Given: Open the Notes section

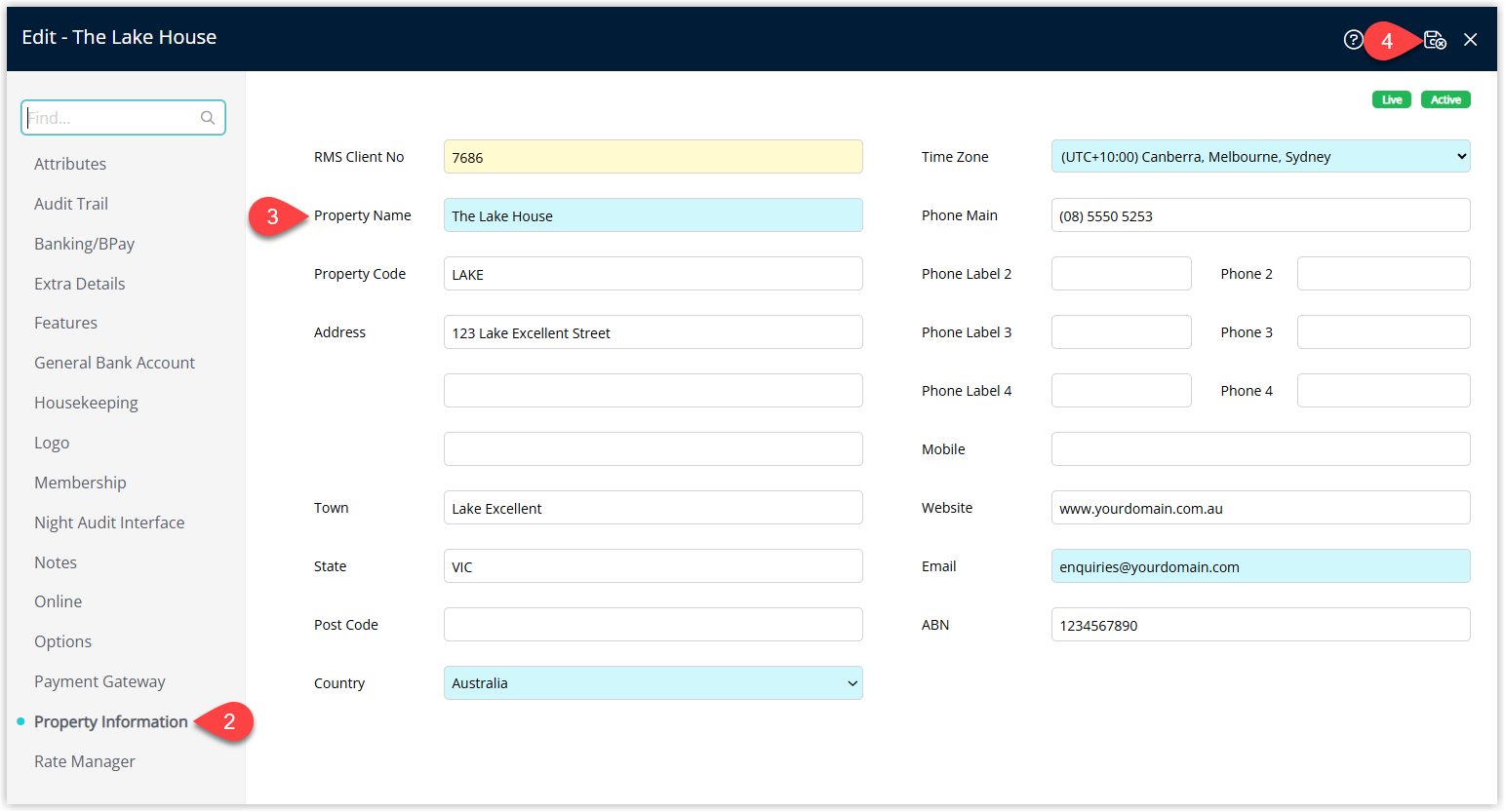Looking at the screenshot, I should pos(56,562).
